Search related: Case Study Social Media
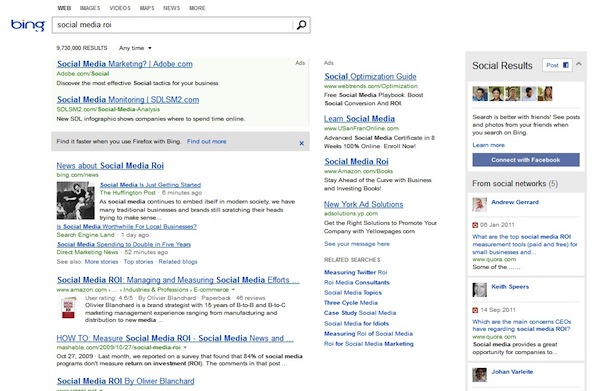This screenshot has height=391, width=600. click(x=360, y=313)
